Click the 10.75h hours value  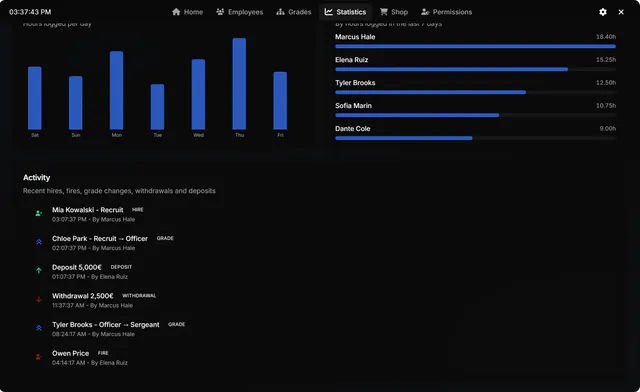[x=606, y=105]
